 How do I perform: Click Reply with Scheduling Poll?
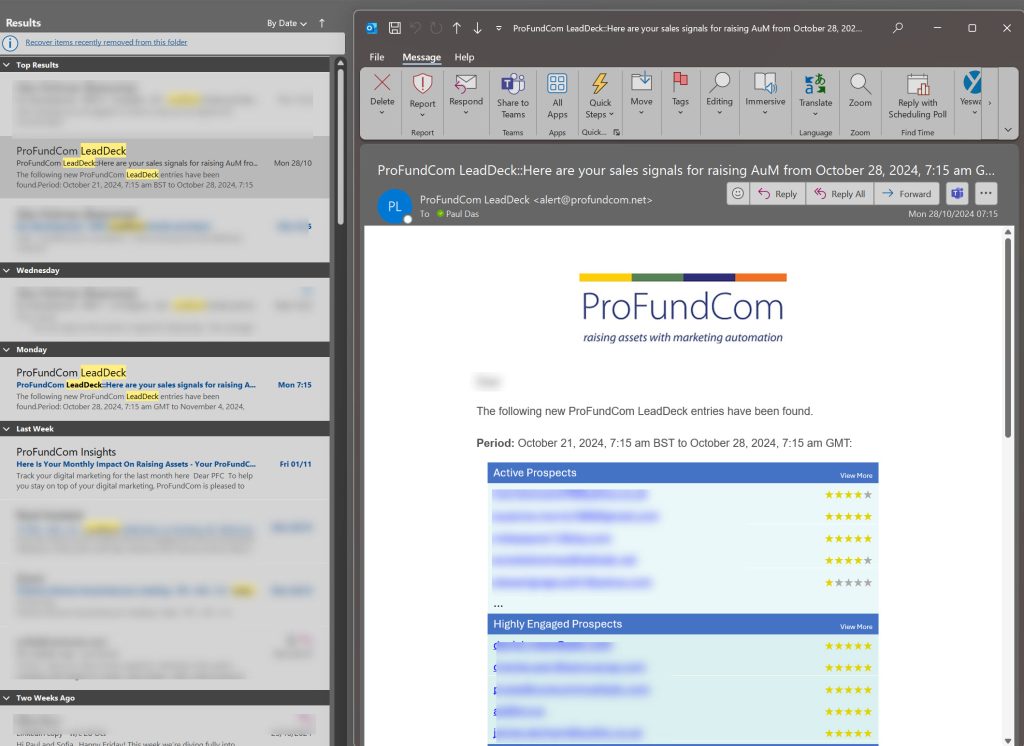pos(916,85)
